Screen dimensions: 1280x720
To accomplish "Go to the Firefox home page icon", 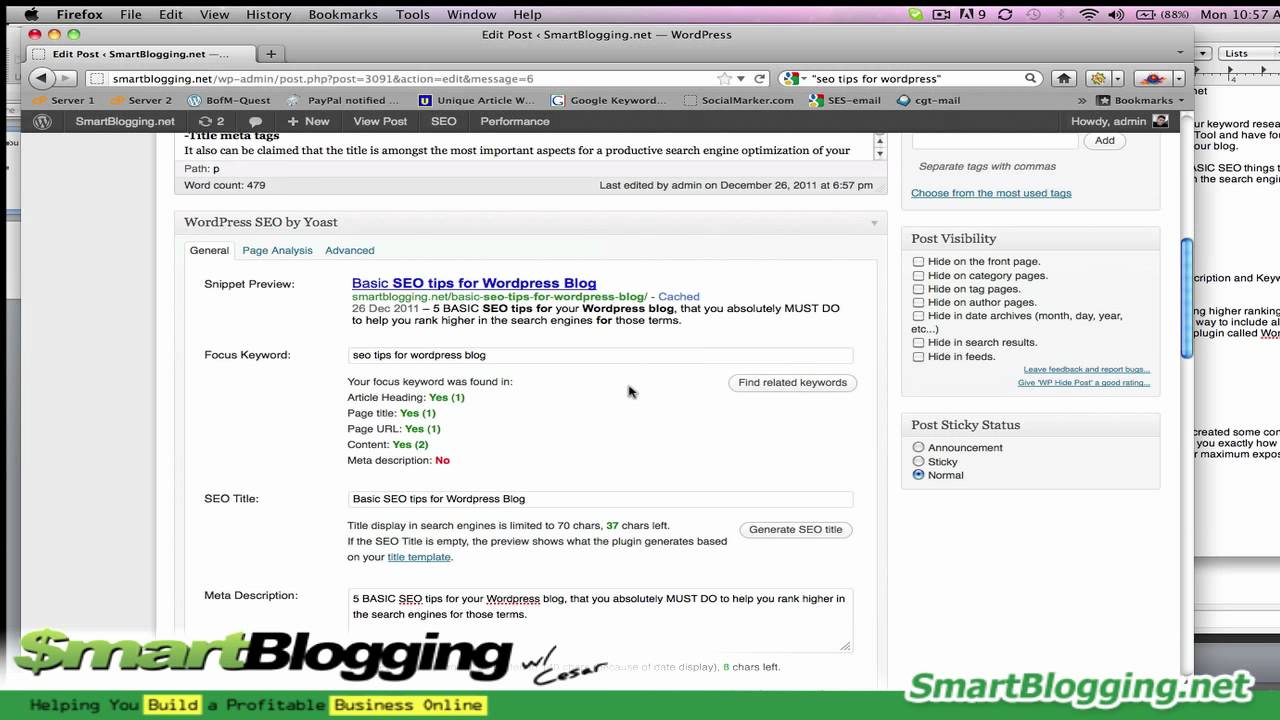I will pyautogui.click(x=1064, y=78).
